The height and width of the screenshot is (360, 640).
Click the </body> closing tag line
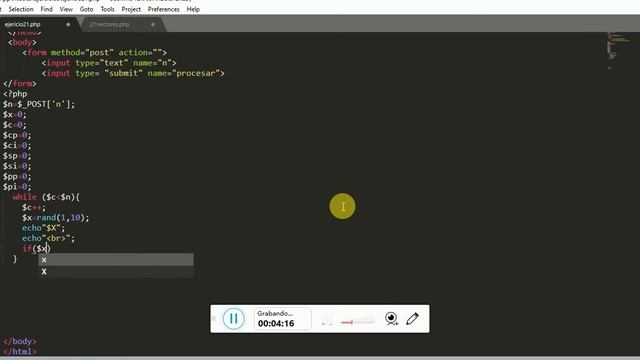20,341
